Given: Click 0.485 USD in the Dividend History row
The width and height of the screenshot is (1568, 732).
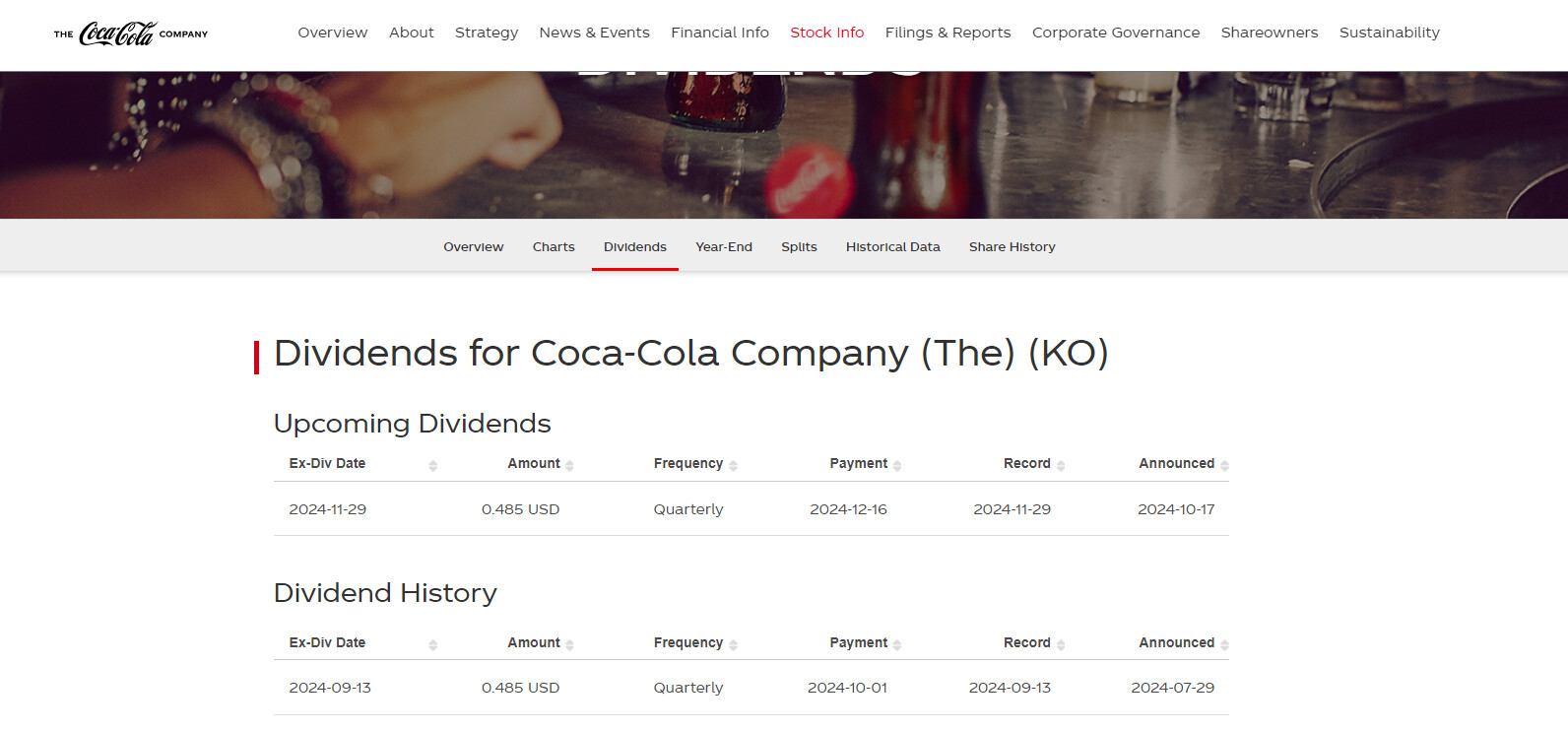Looking at the screenshot, I should click(521, 688).
